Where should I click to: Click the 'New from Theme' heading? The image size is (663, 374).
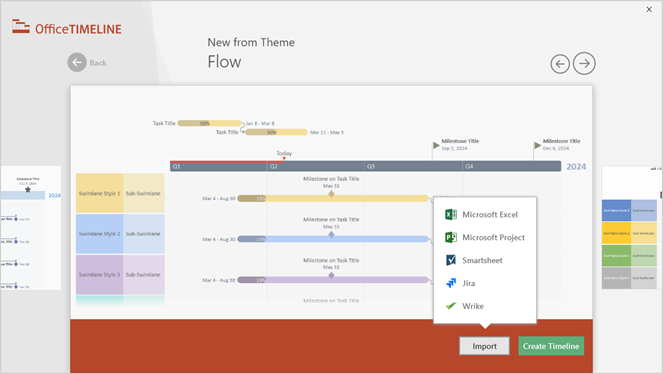[251, 42]
